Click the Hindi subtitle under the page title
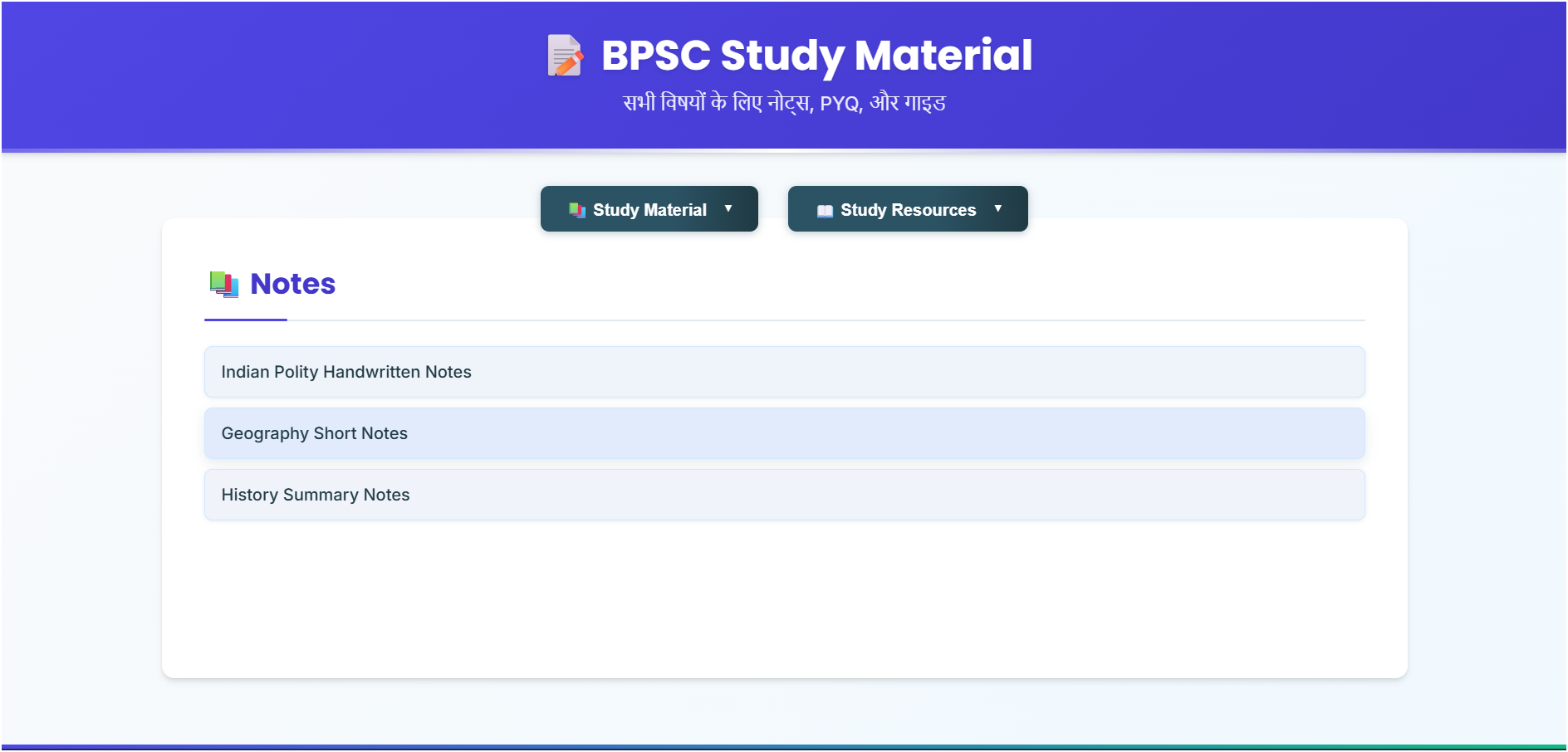The width and height of the screenshot is (1568, 752). coord(784,101)
